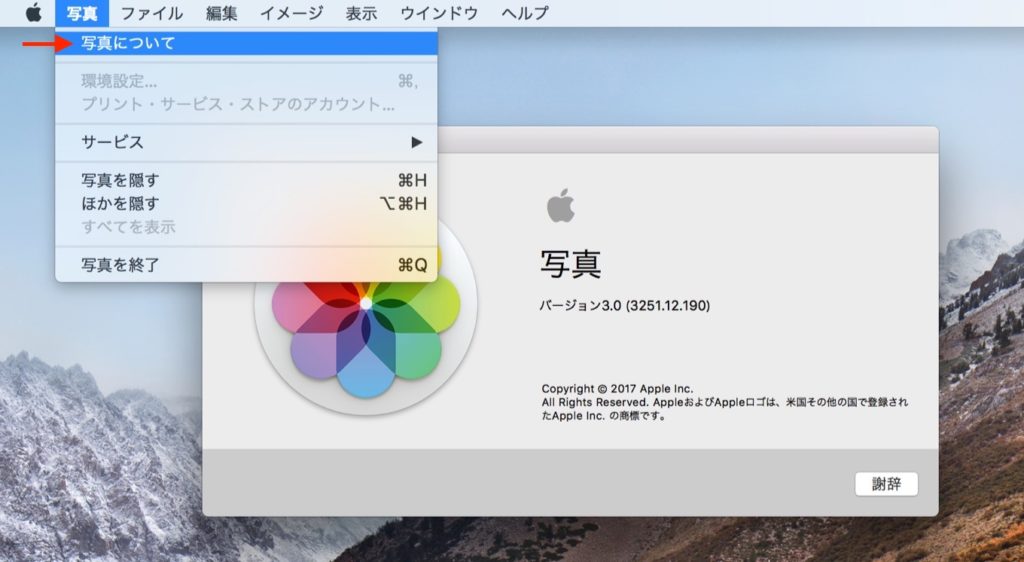Click the grey Apple logo in the About window
This screenshot has height=562, width=1024.
[x=560, y=206]
